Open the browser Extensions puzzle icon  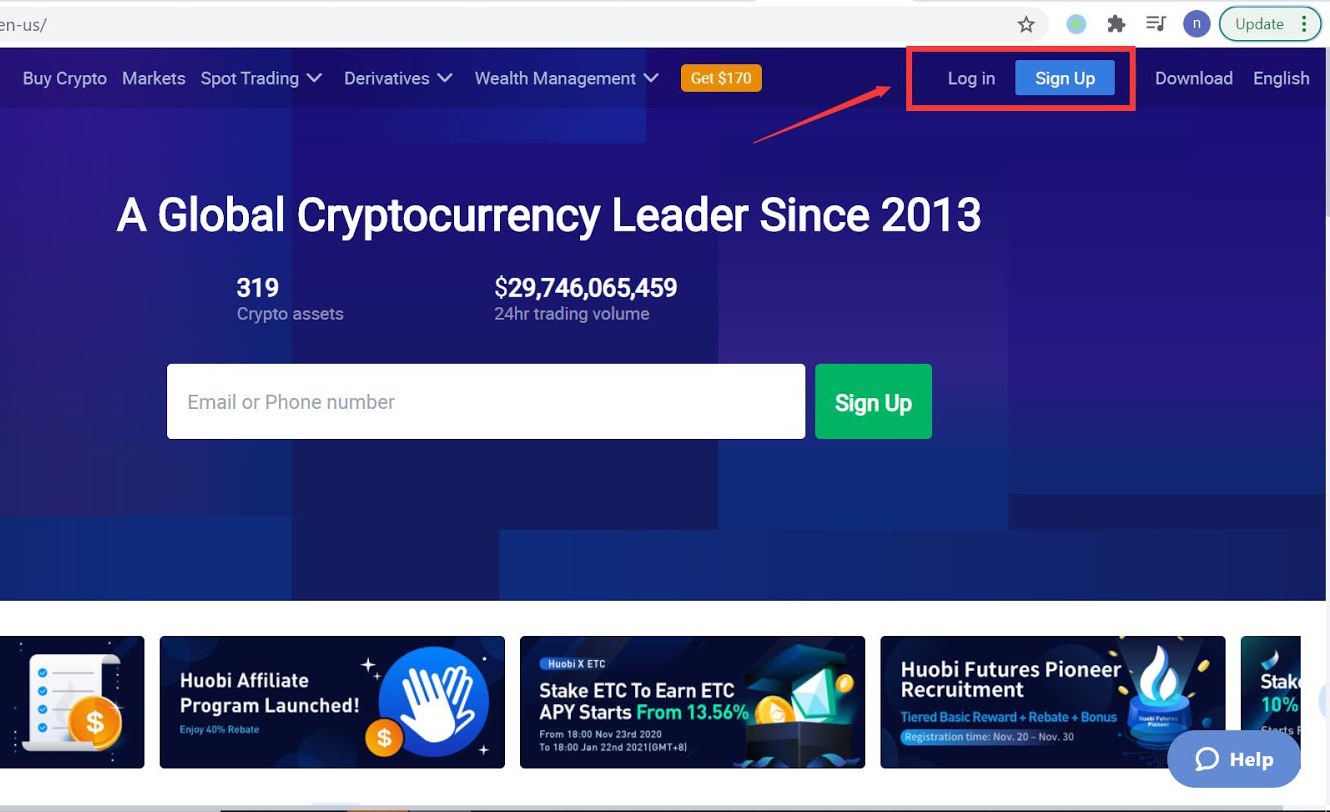coord(1116,24)
